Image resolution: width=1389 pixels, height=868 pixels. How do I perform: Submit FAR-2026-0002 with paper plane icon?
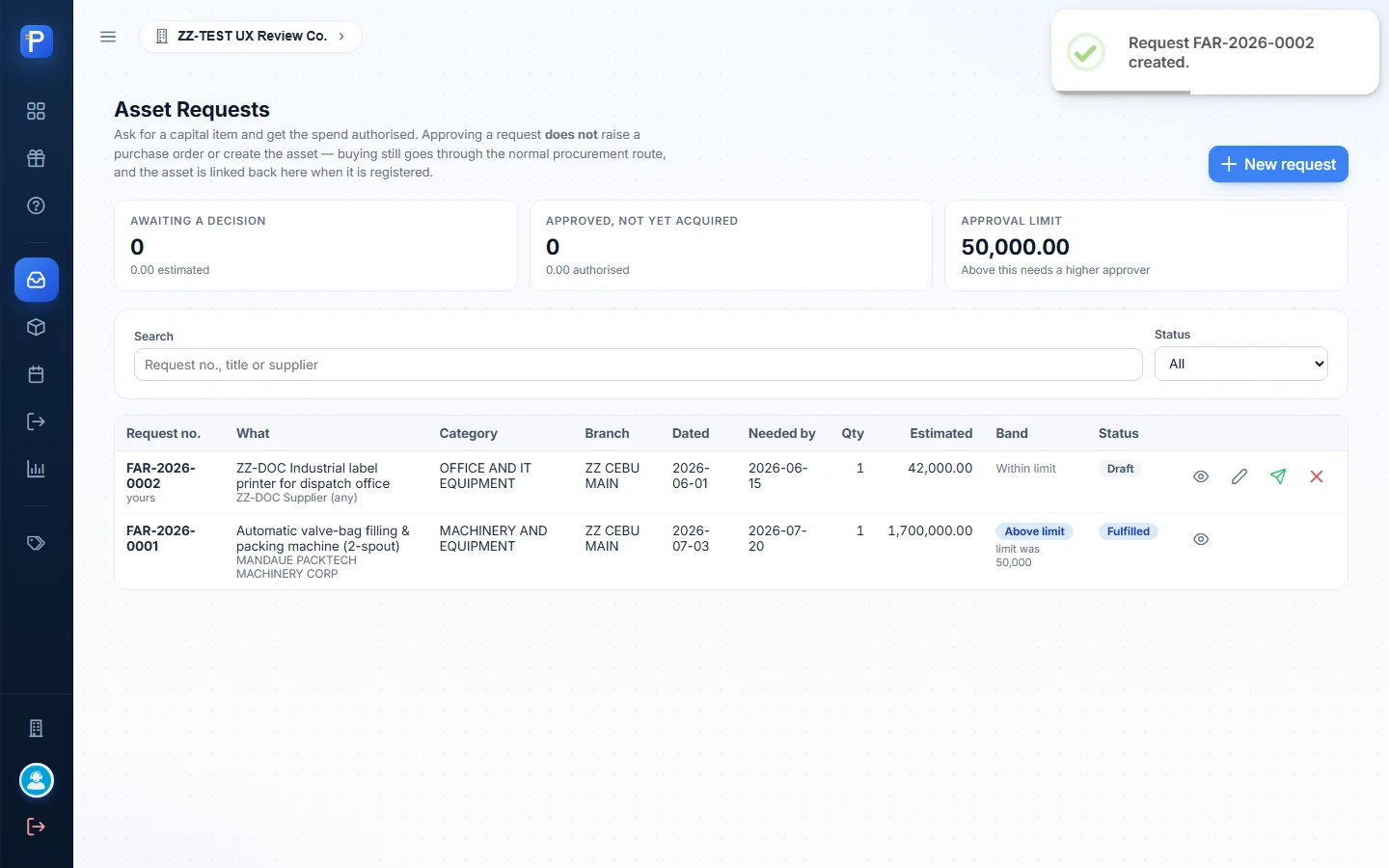click(1278, 476)
